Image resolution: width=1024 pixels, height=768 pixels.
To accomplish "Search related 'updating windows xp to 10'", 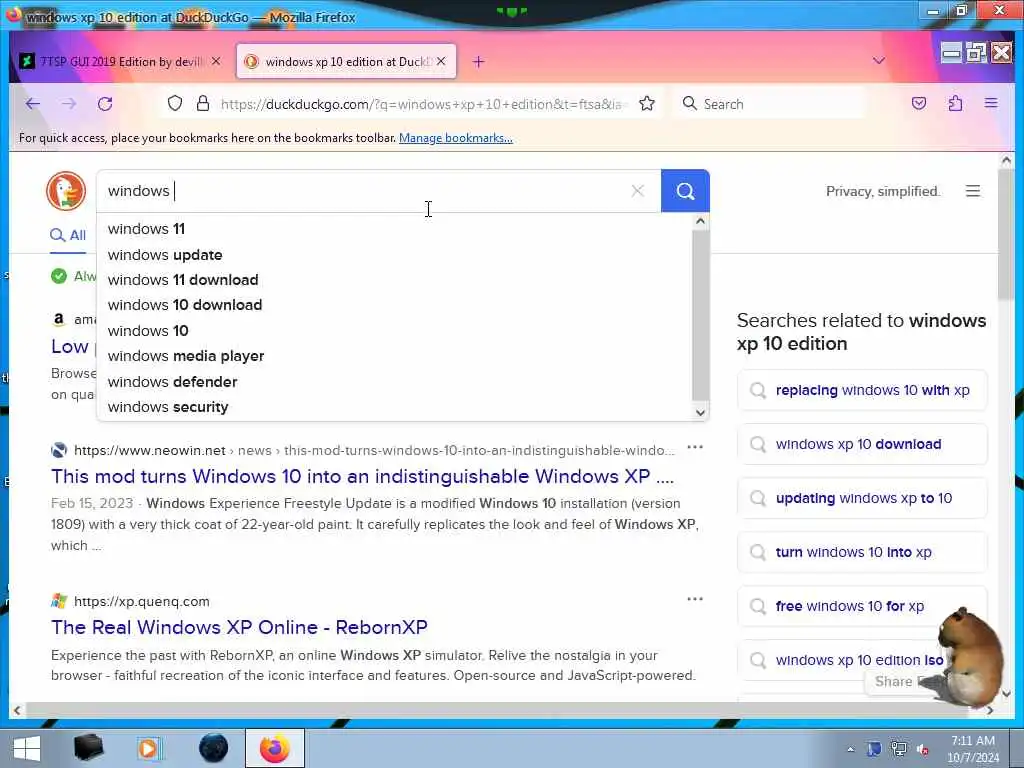I will click(862, 498).
